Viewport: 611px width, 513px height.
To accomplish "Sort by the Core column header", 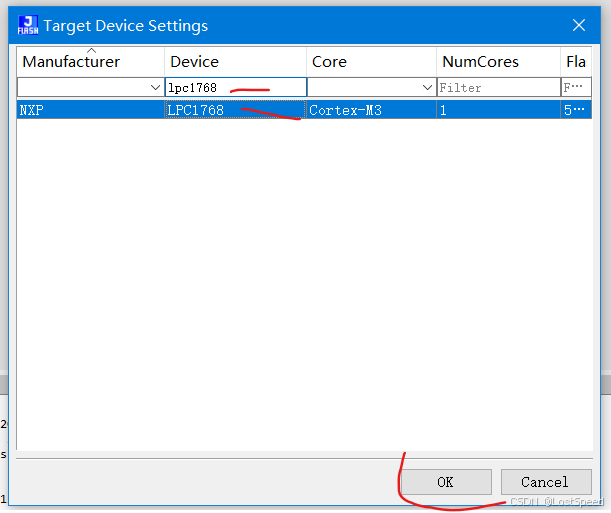I will point(371,62).
